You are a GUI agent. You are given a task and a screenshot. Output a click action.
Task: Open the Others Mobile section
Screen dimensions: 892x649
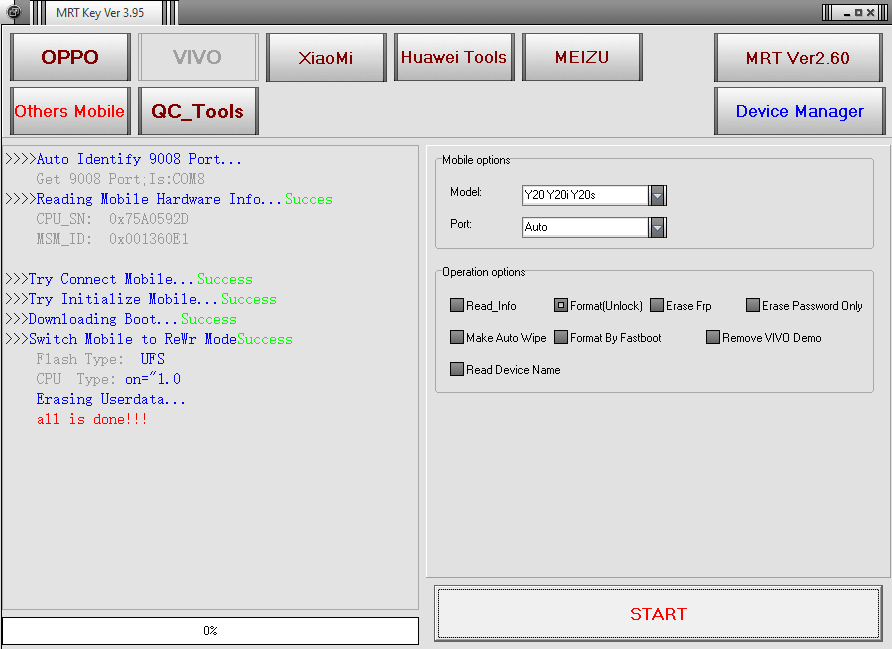(70, 111)
